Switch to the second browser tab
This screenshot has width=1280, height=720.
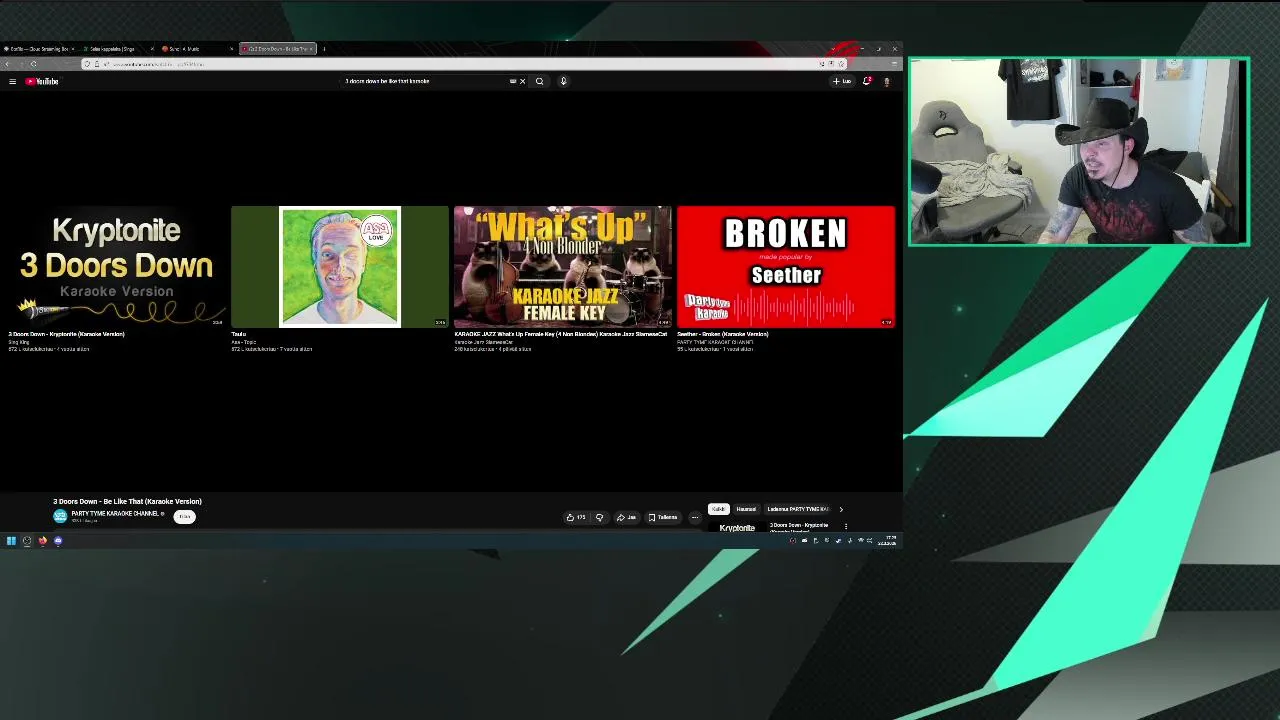point(116,49)
